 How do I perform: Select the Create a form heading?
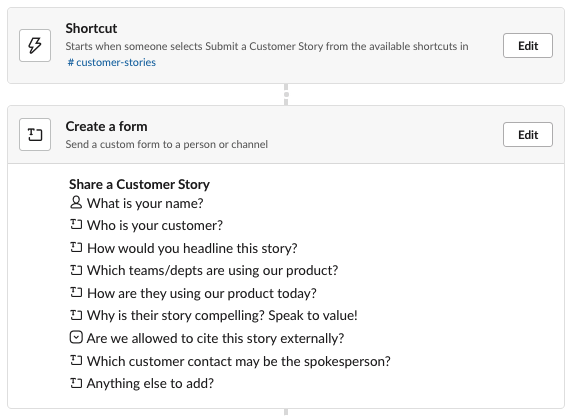coord(107,126)
